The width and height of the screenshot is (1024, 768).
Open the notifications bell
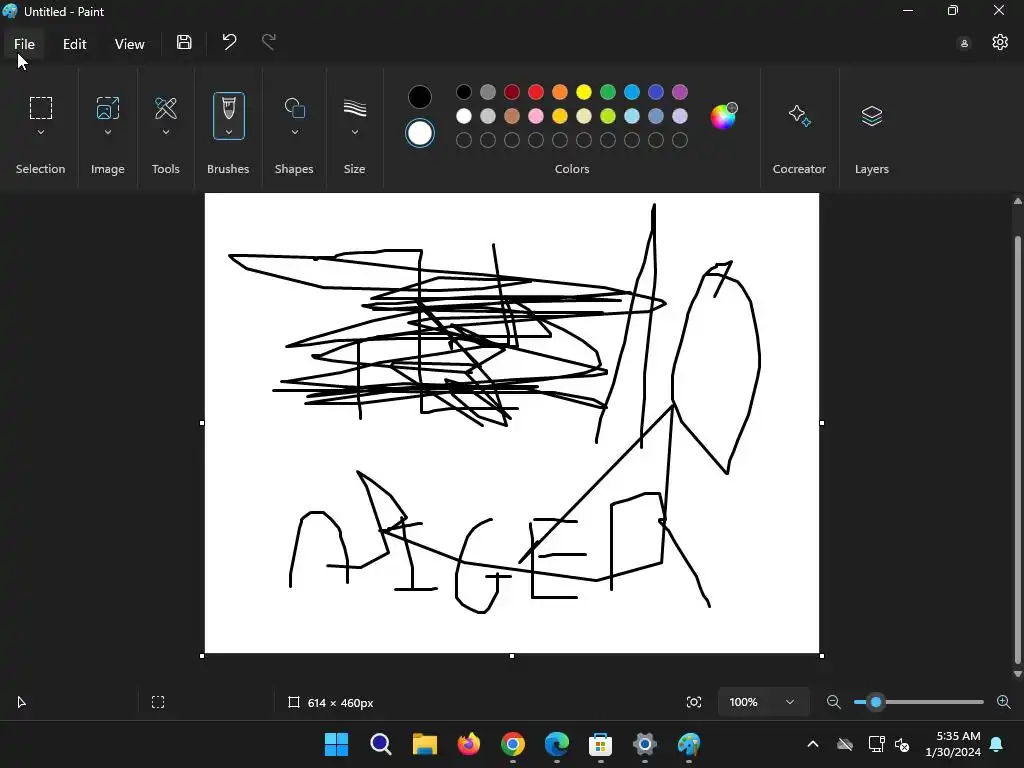(997, 744)
